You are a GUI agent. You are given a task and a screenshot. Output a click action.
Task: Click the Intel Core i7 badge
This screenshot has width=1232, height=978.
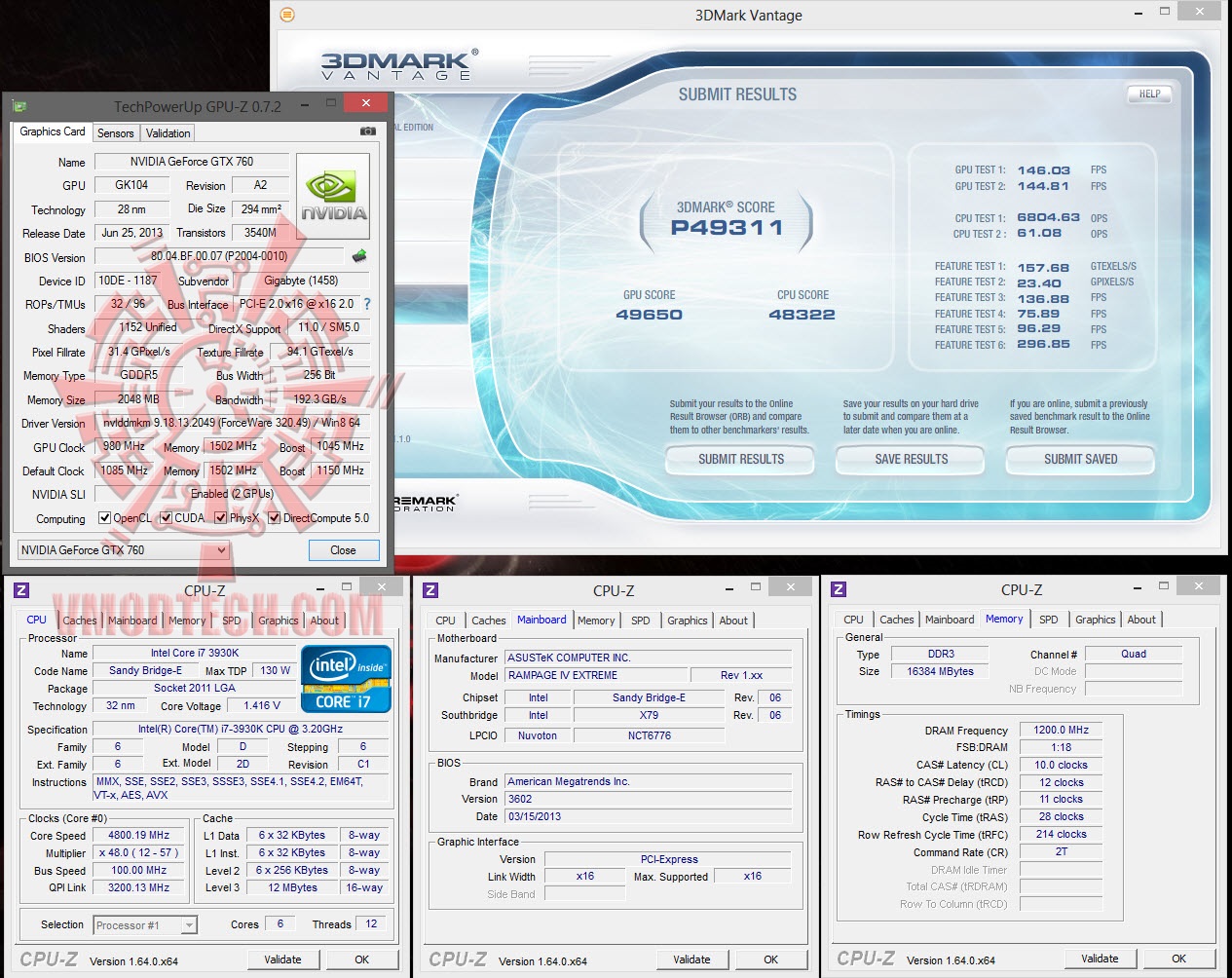click(x=347, y=678)
